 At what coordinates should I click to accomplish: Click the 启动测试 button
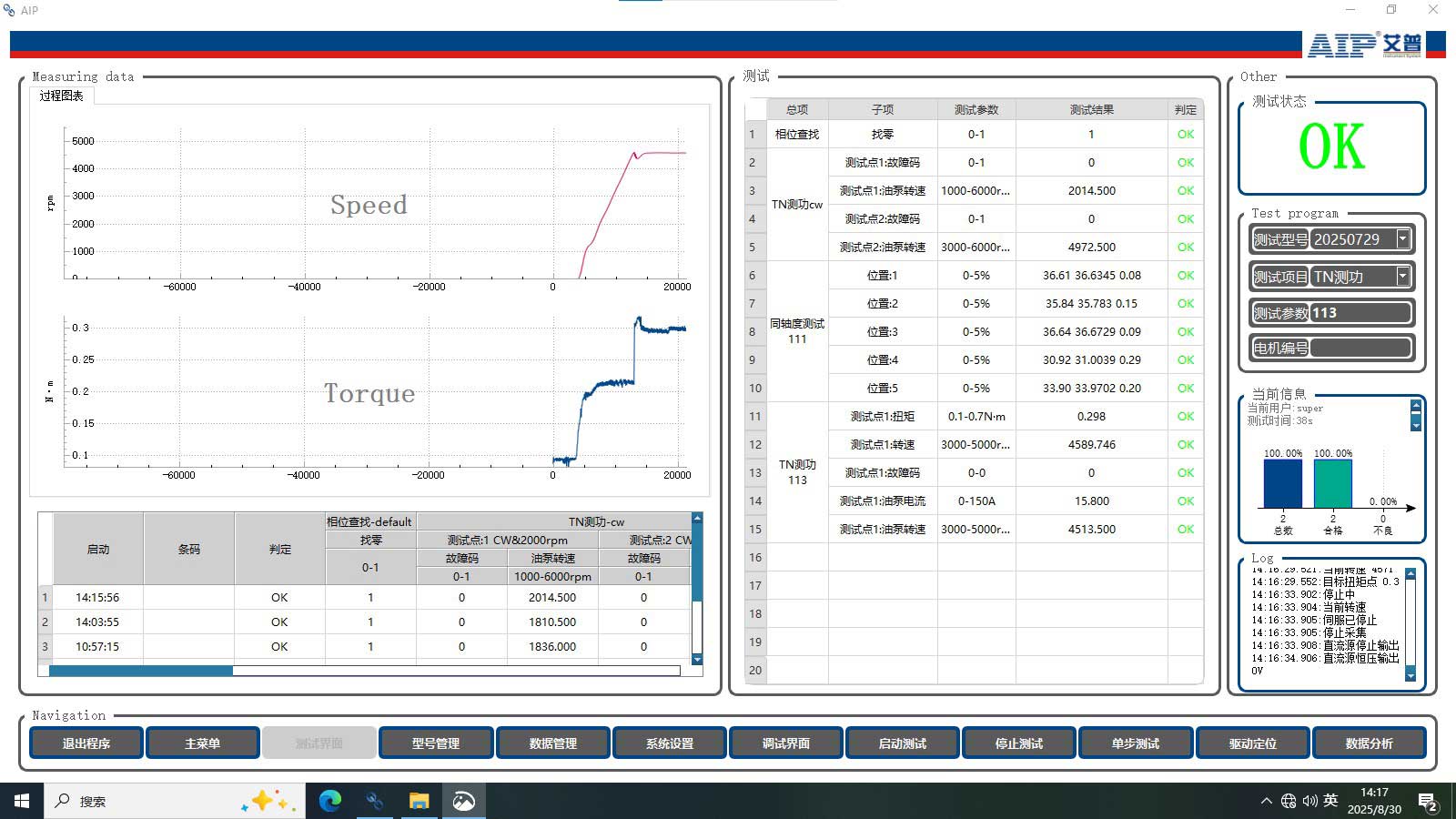(902, 743)
